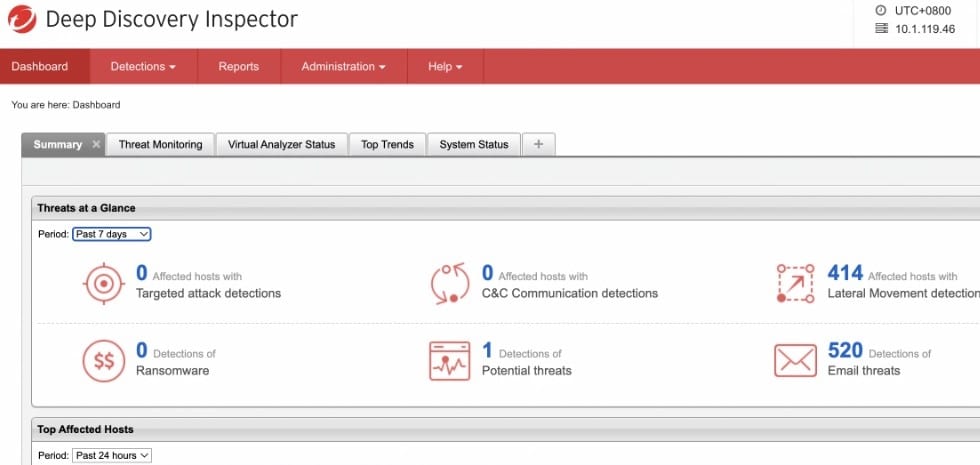
Task: Click the UTC+0800 clock icon
Action: [x=881, y=11]
